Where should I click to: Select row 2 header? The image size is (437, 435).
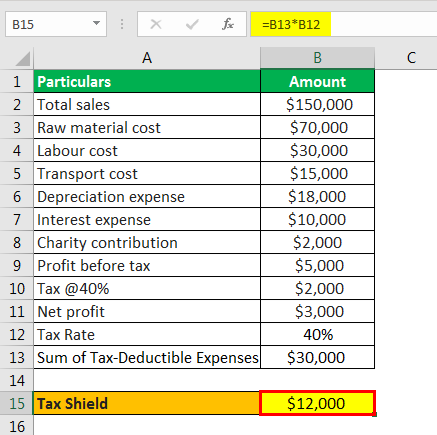(x=17, y=105)
